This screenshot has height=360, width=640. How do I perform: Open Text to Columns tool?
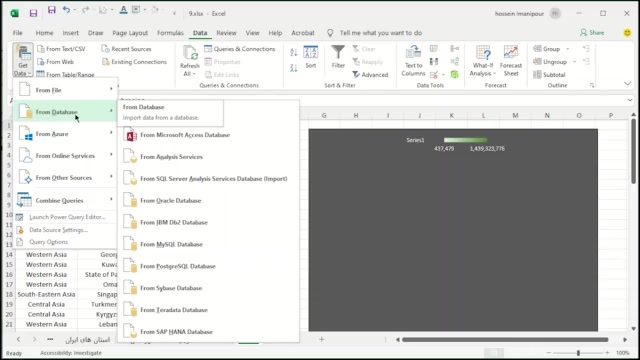point(413,61)
